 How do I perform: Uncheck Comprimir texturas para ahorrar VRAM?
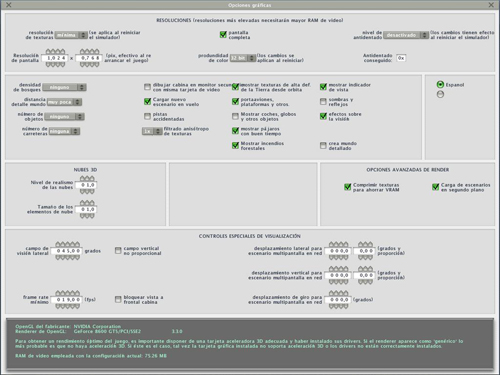coord(348,187)
